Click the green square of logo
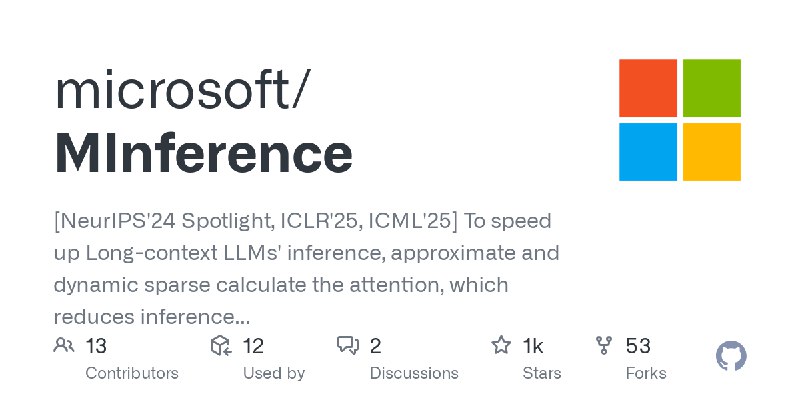Viewport: 800px width, 400px height. [x=712, y=88]
